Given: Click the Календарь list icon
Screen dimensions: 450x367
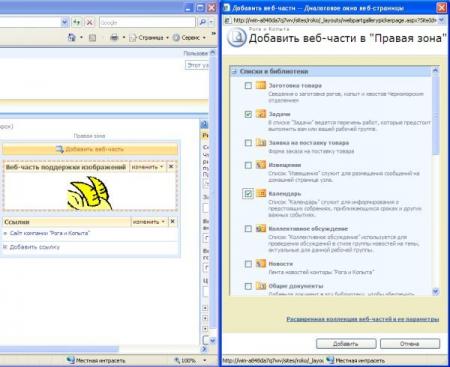Looking at the screenshot, I should (x=261, y=193).
